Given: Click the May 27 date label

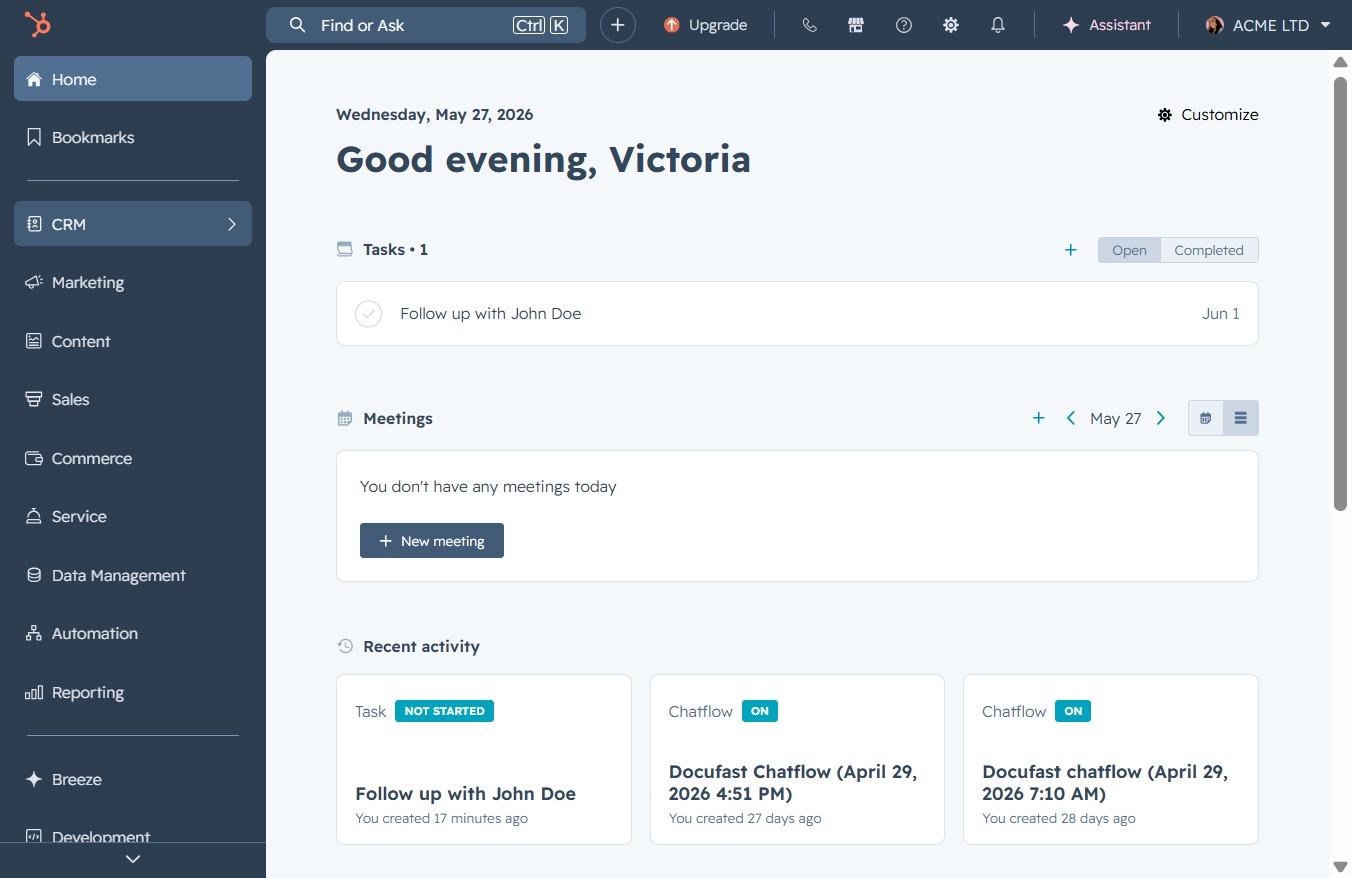Looking at the screenshot, I should (1116, 418).
